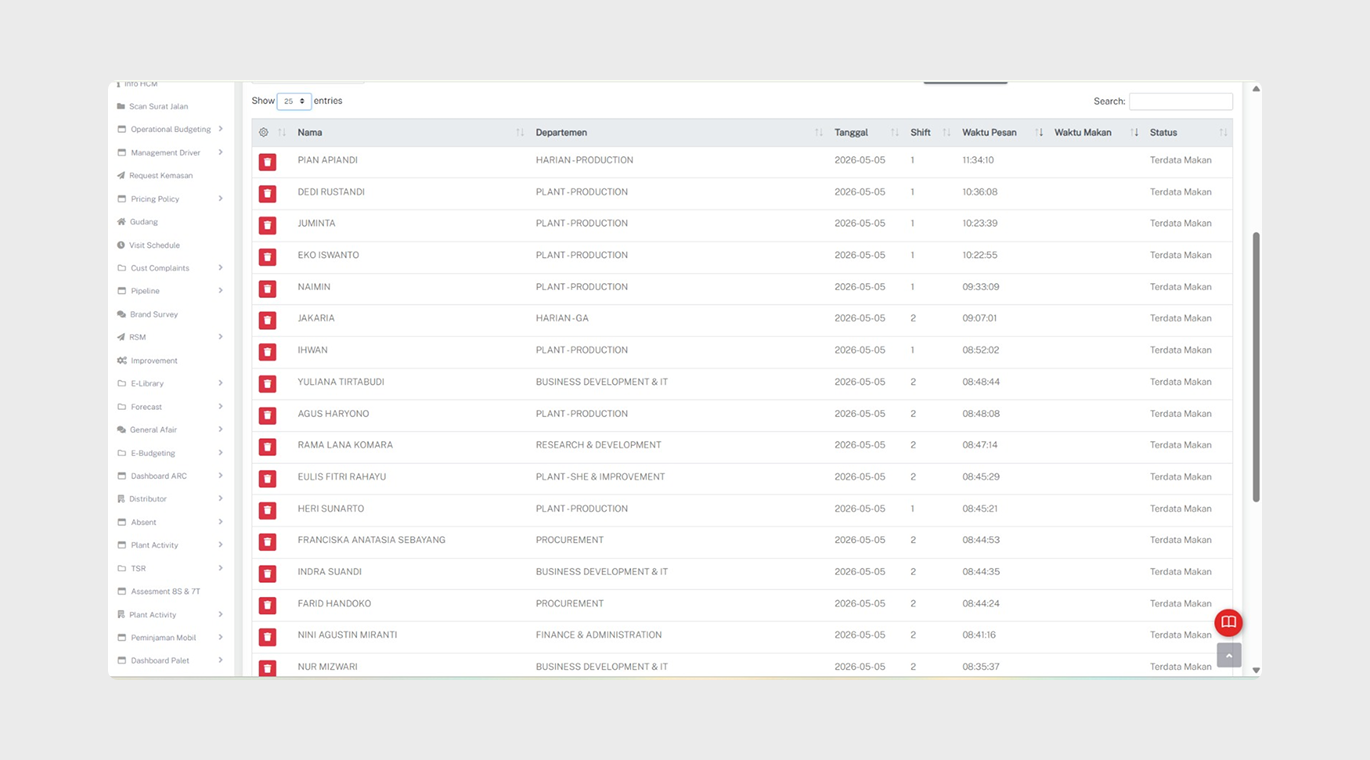Sort table by Nama column
This screenshot has height=760, width=1370.
click(x=410, y=132)
